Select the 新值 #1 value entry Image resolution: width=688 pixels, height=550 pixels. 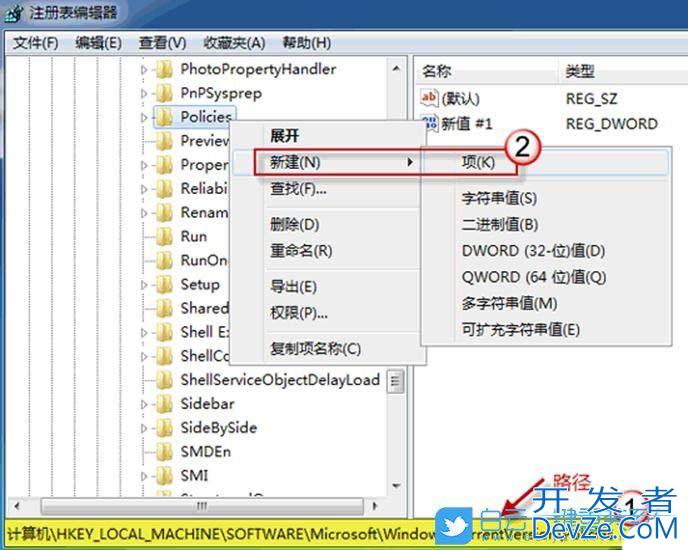[x=466, y=124]
